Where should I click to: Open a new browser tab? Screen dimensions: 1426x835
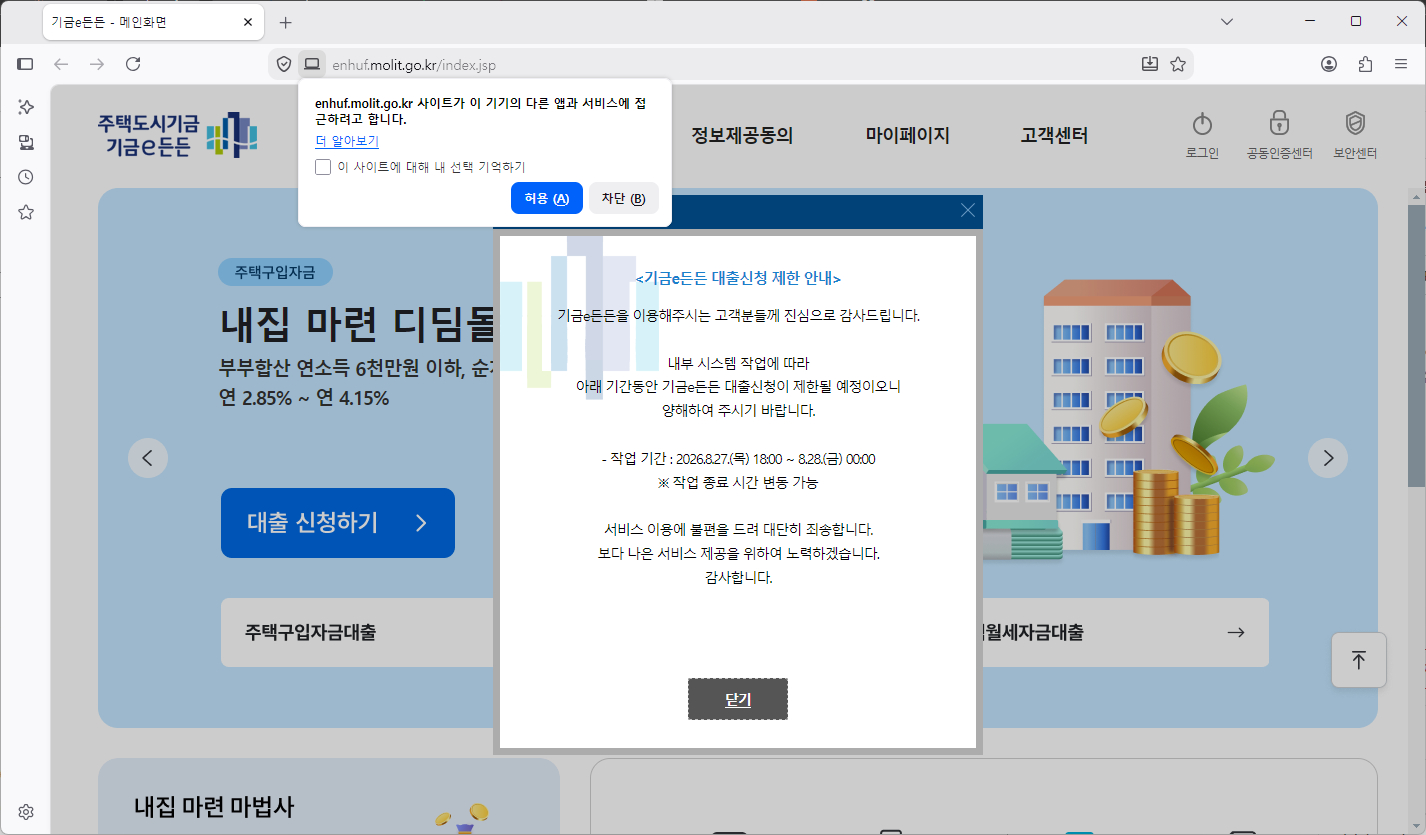pyautogui.click(x=285, y=22)
